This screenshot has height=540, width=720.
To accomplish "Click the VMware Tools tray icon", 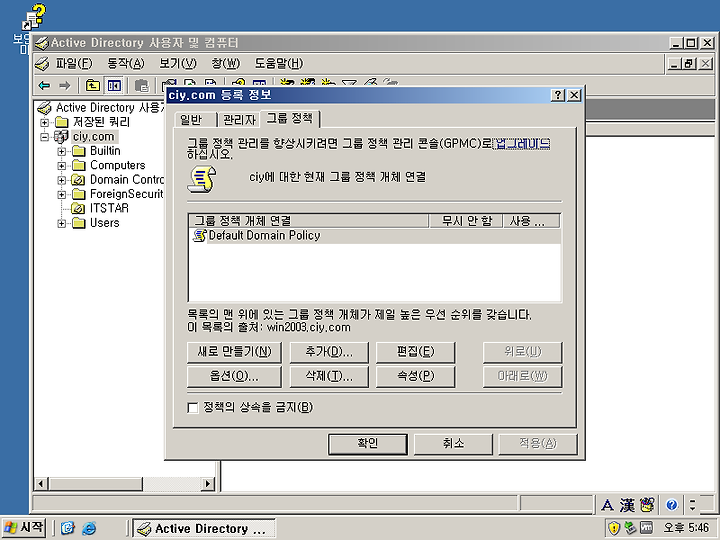I will (x=647, y=528).
